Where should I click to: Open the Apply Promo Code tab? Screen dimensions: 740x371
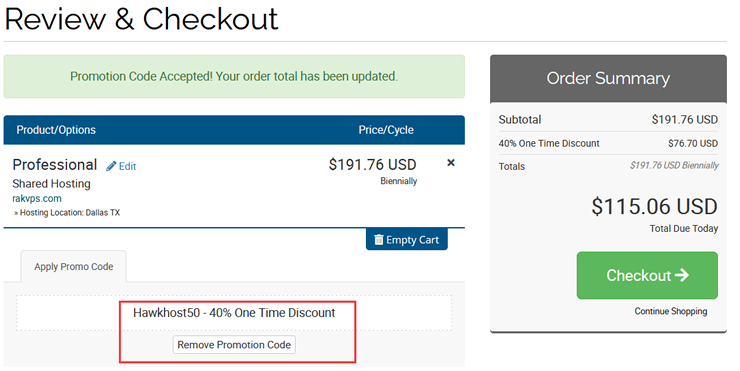click(x=74, y=267)
